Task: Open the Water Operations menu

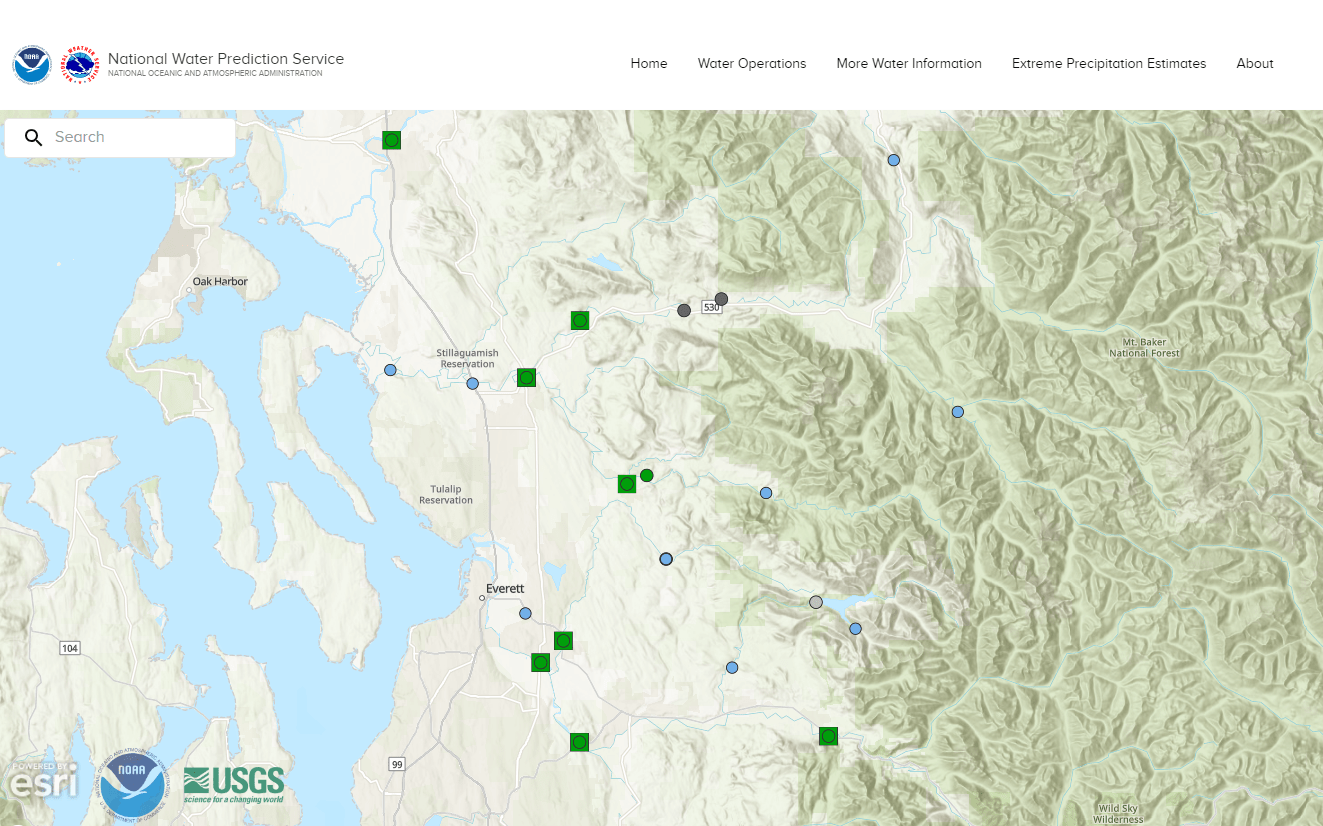Action: click(752, 64)
